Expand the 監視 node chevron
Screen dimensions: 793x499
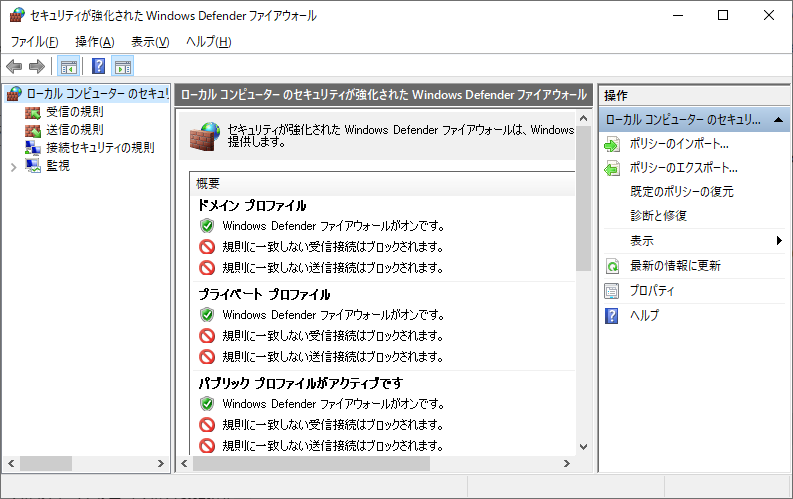14,167
